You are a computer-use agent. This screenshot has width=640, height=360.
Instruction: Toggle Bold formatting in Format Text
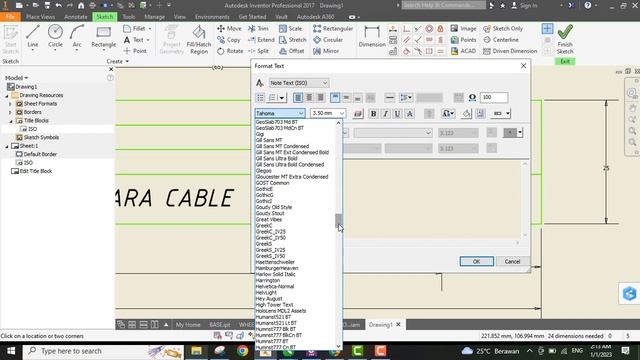click(x=373, y=113)
